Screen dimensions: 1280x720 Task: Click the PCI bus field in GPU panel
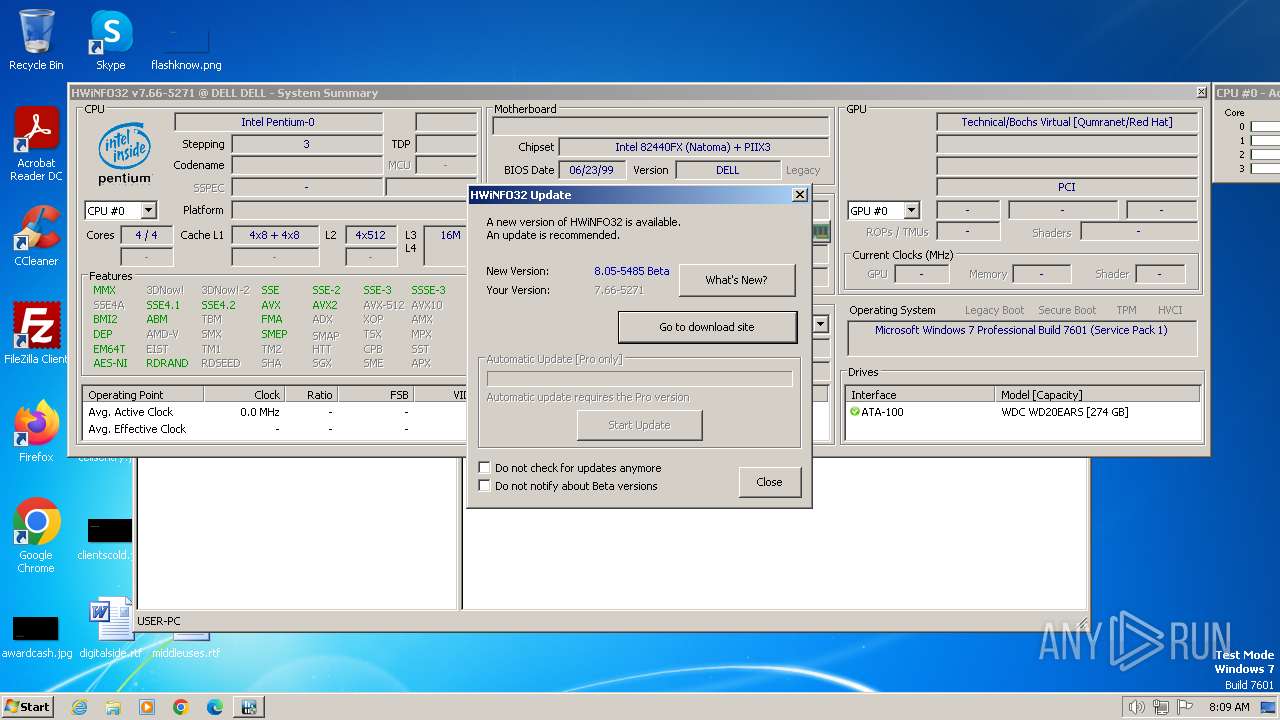click(x=1066, y=187)
